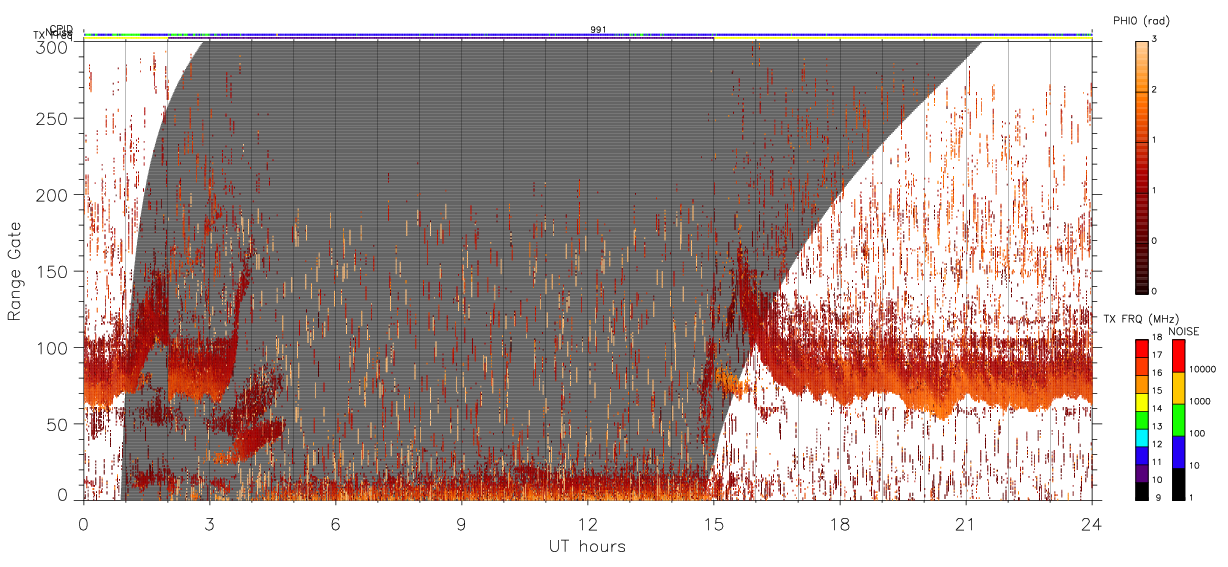Select the 21 tick on UT hours axis

(966, 524)
